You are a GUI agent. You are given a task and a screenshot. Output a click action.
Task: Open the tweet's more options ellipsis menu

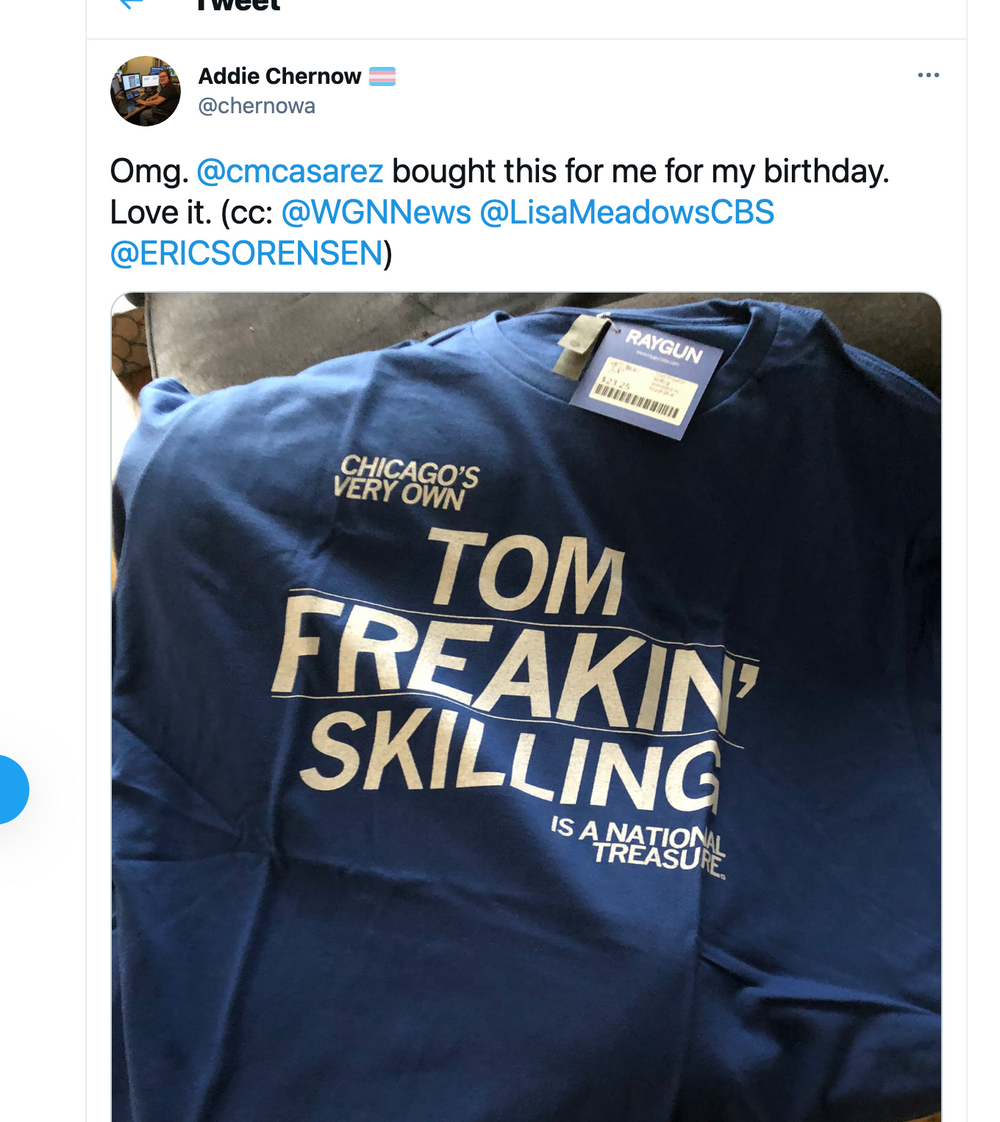pos(928,76)
